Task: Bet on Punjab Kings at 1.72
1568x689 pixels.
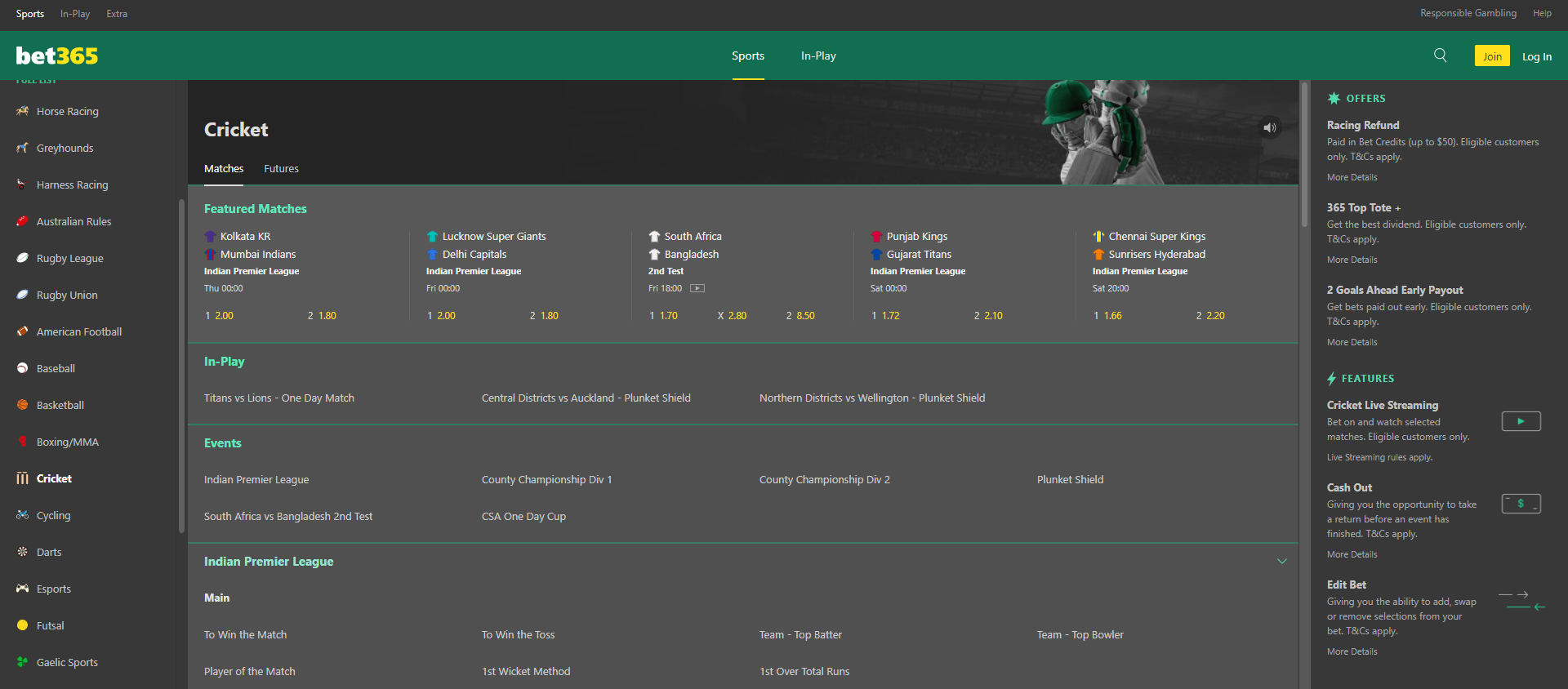Action: [885, 315]
